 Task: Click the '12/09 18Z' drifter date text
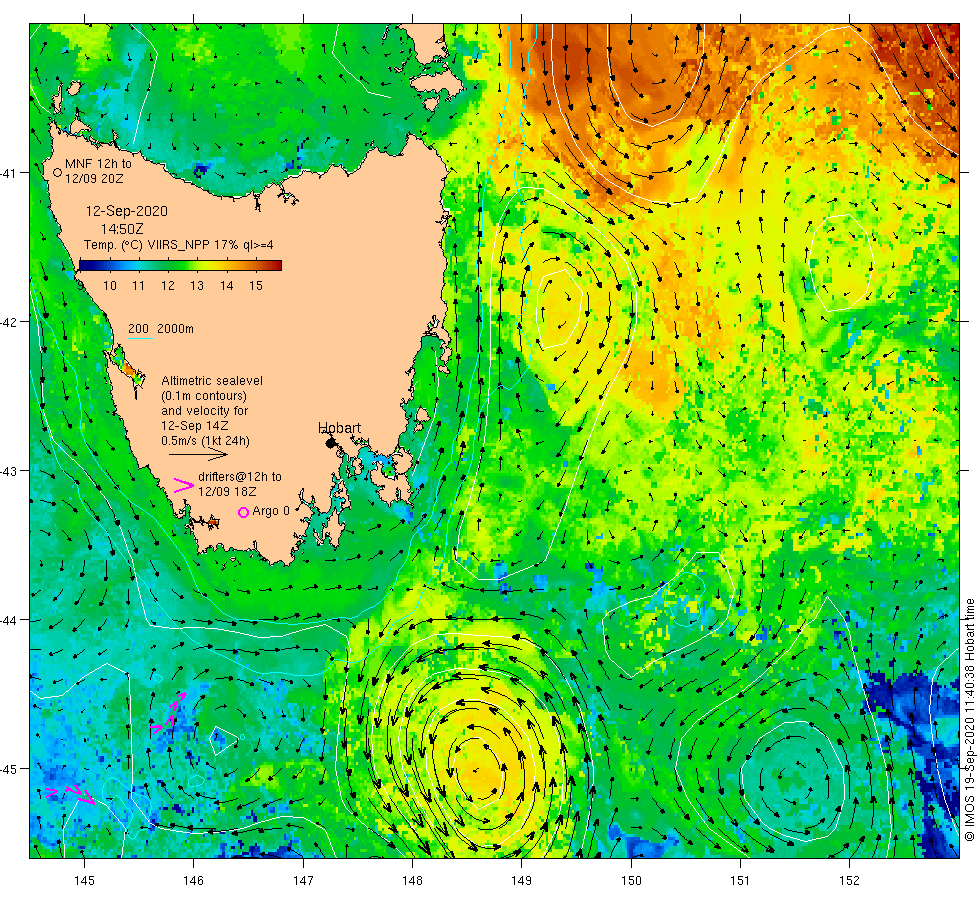[x=227, y=492]
